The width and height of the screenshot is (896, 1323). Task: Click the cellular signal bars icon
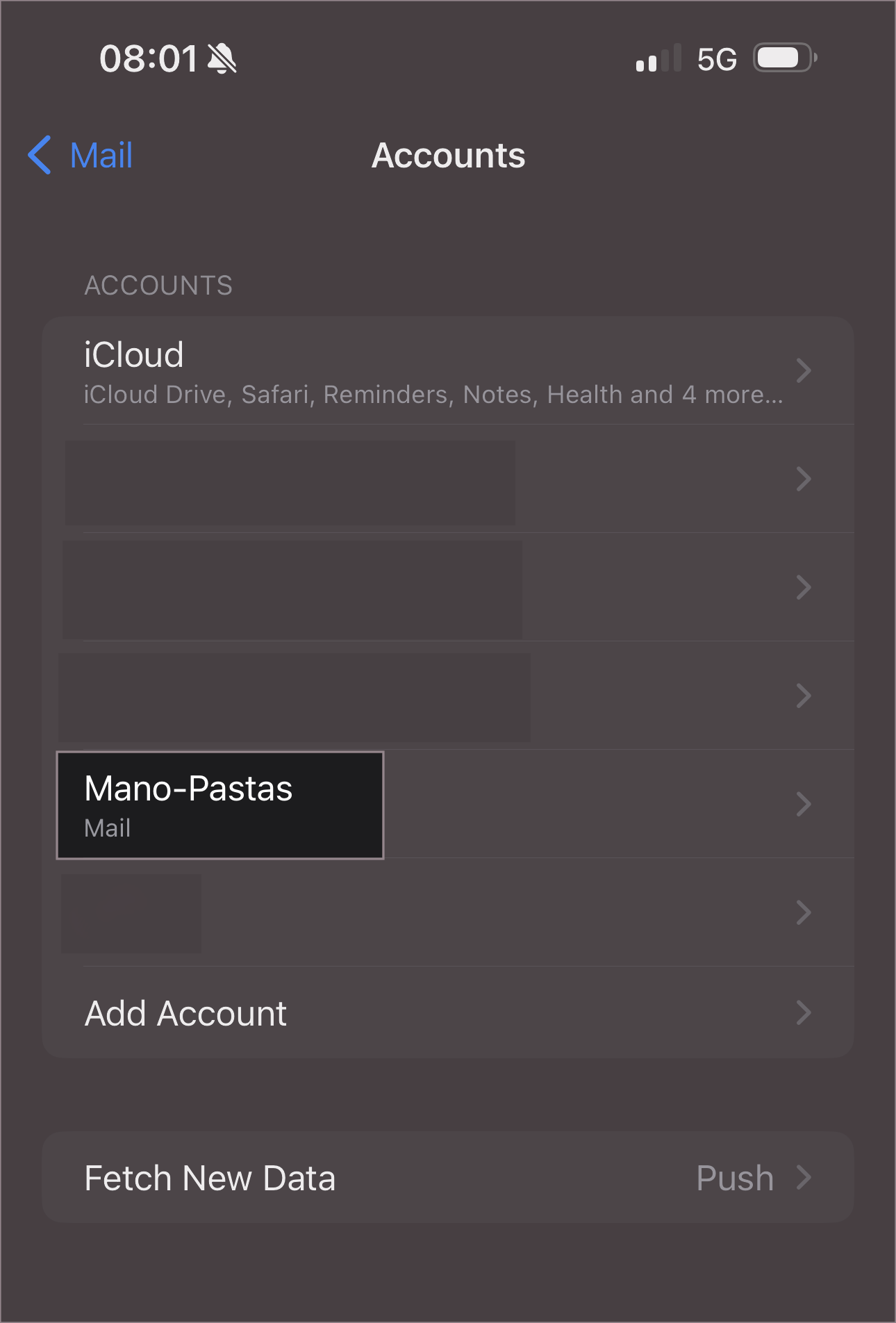click(657, 59)
